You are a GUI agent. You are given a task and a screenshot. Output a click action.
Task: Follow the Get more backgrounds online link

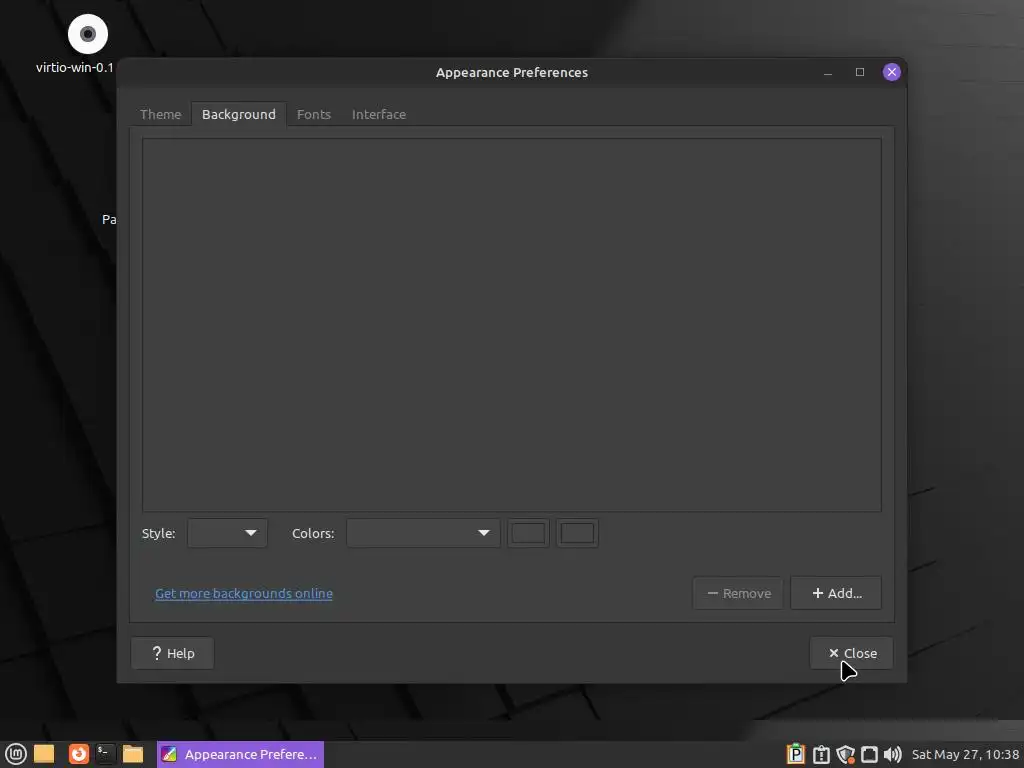coord(244,593)
